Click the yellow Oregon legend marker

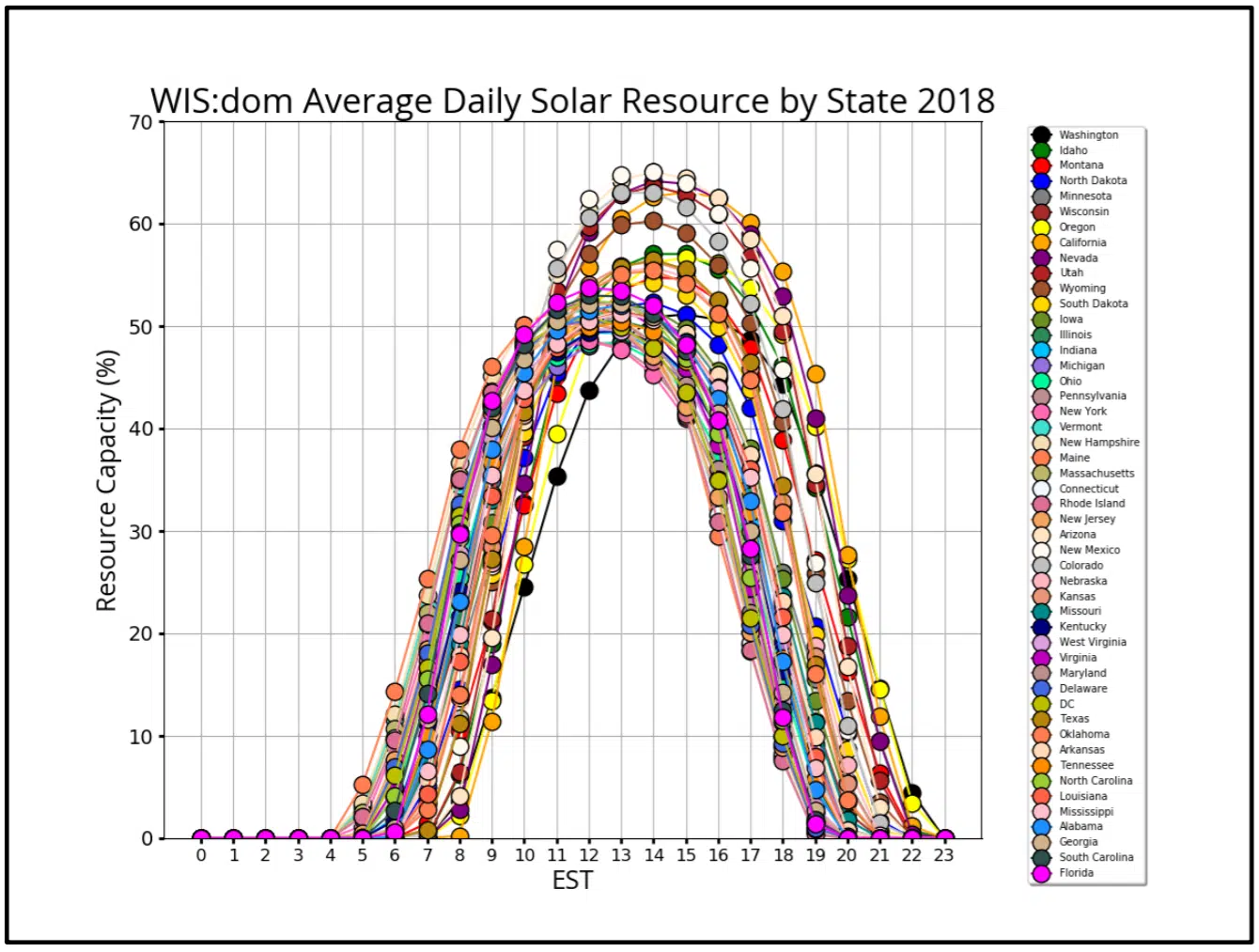point(1040,227)
